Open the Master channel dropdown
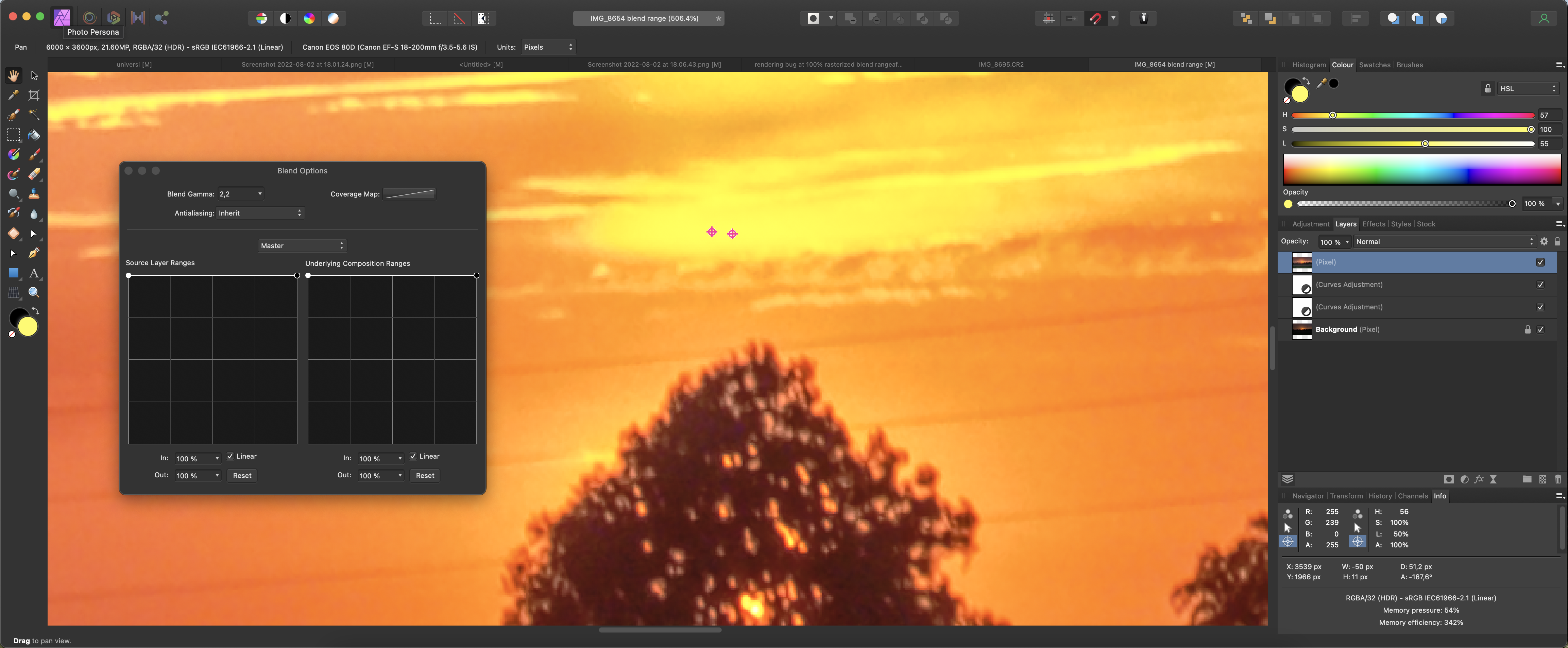Screen dimensions: 1568x648 pos(302,246)
